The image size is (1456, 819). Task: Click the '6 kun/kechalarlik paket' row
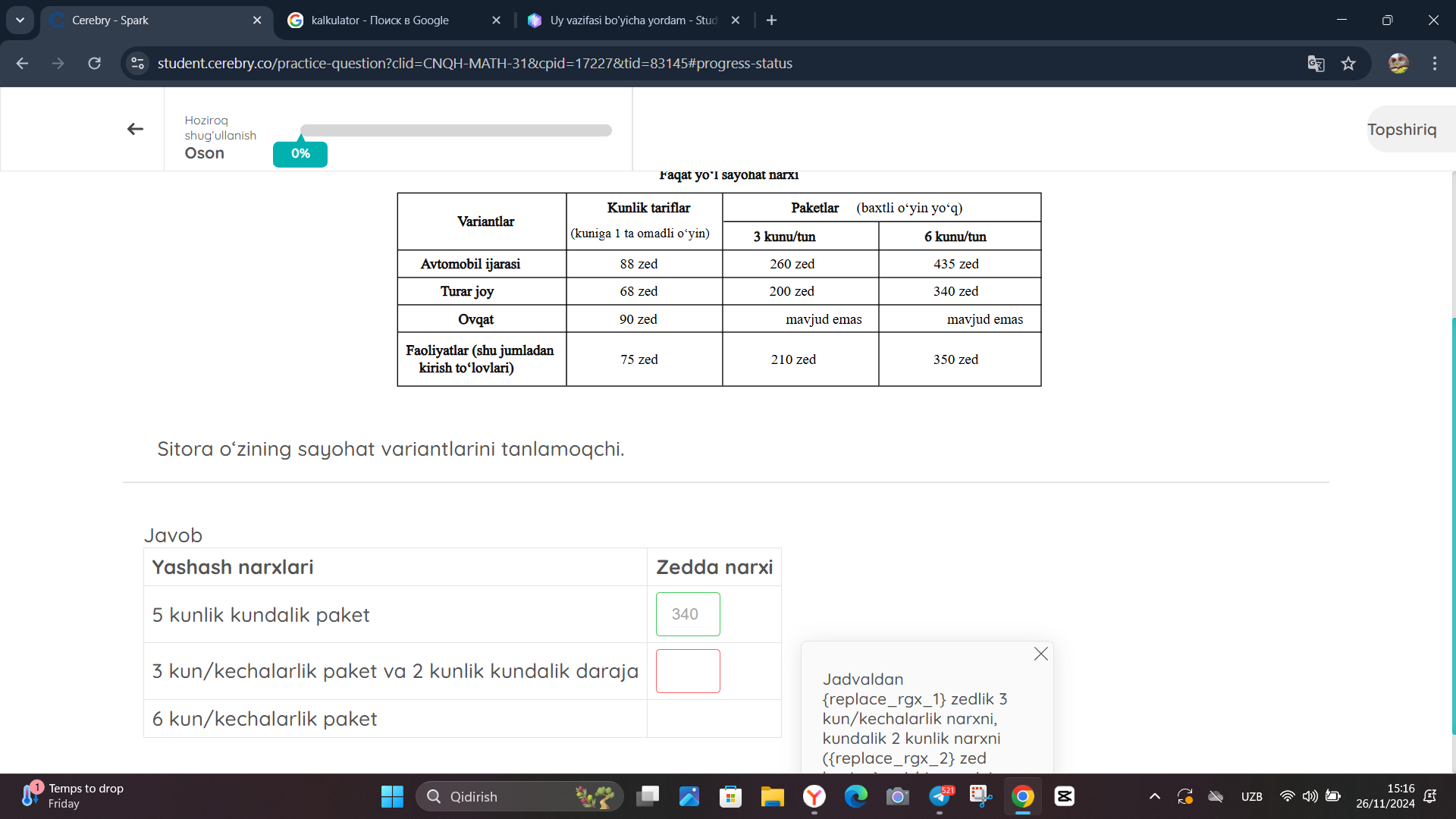point(462,719)
